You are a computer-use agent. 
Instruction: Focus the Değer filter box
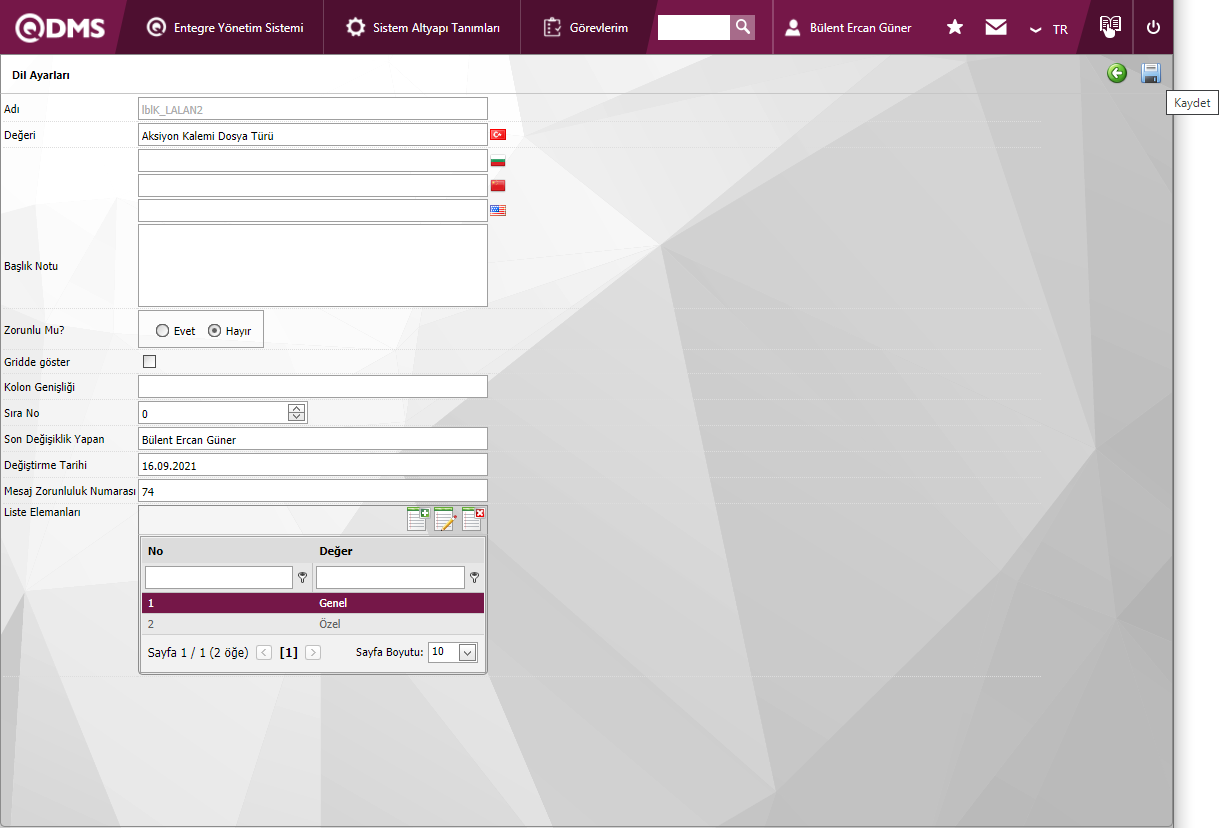click(x=390, y=577)
